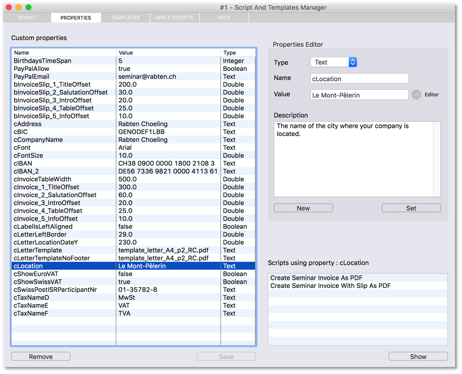Select the cLetterLeftBorder row
The image size is (462, 374).
click(x=133, y=234)
